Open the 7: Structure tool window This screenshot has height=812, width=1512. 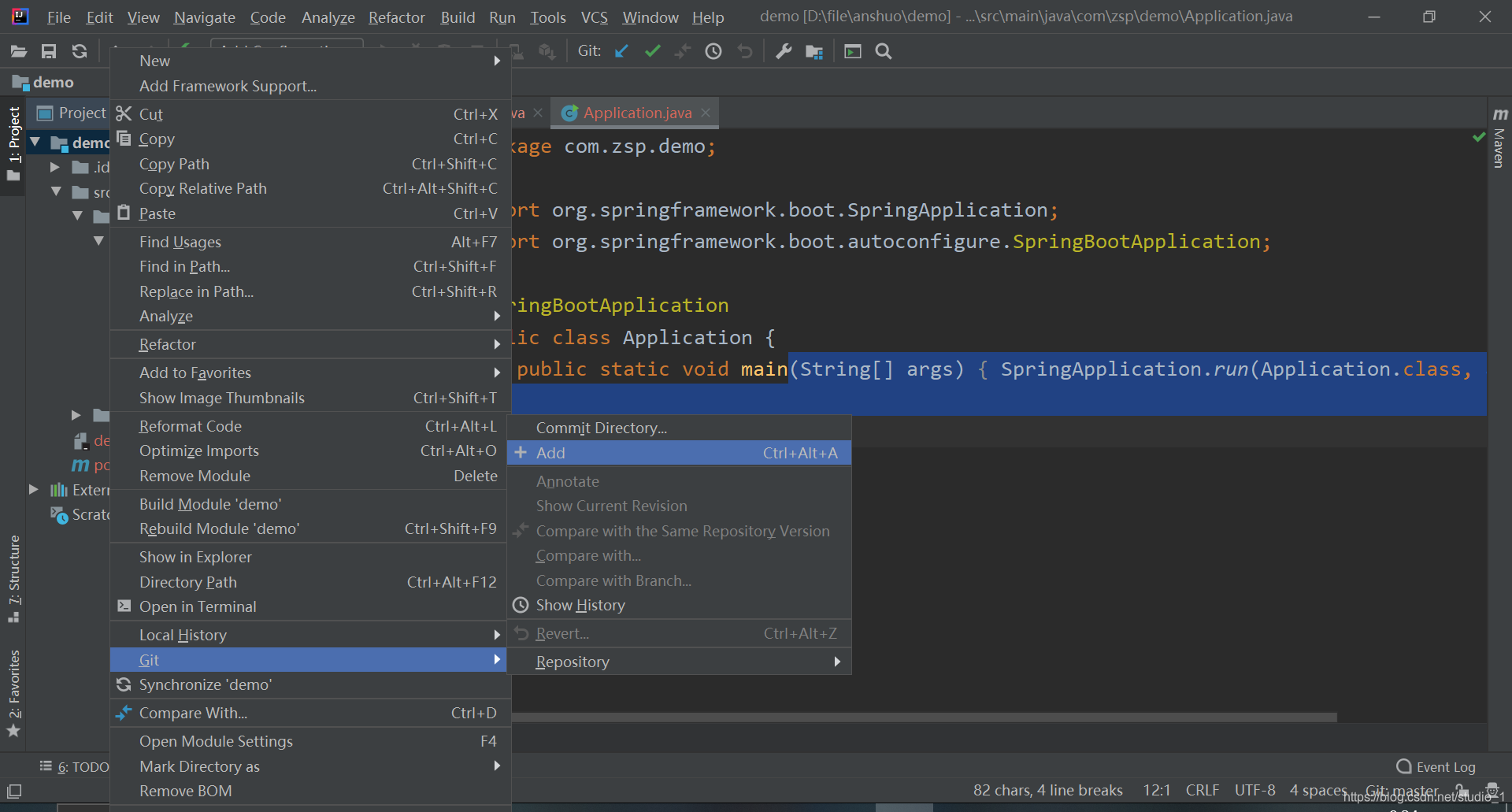tap(14, 579)
